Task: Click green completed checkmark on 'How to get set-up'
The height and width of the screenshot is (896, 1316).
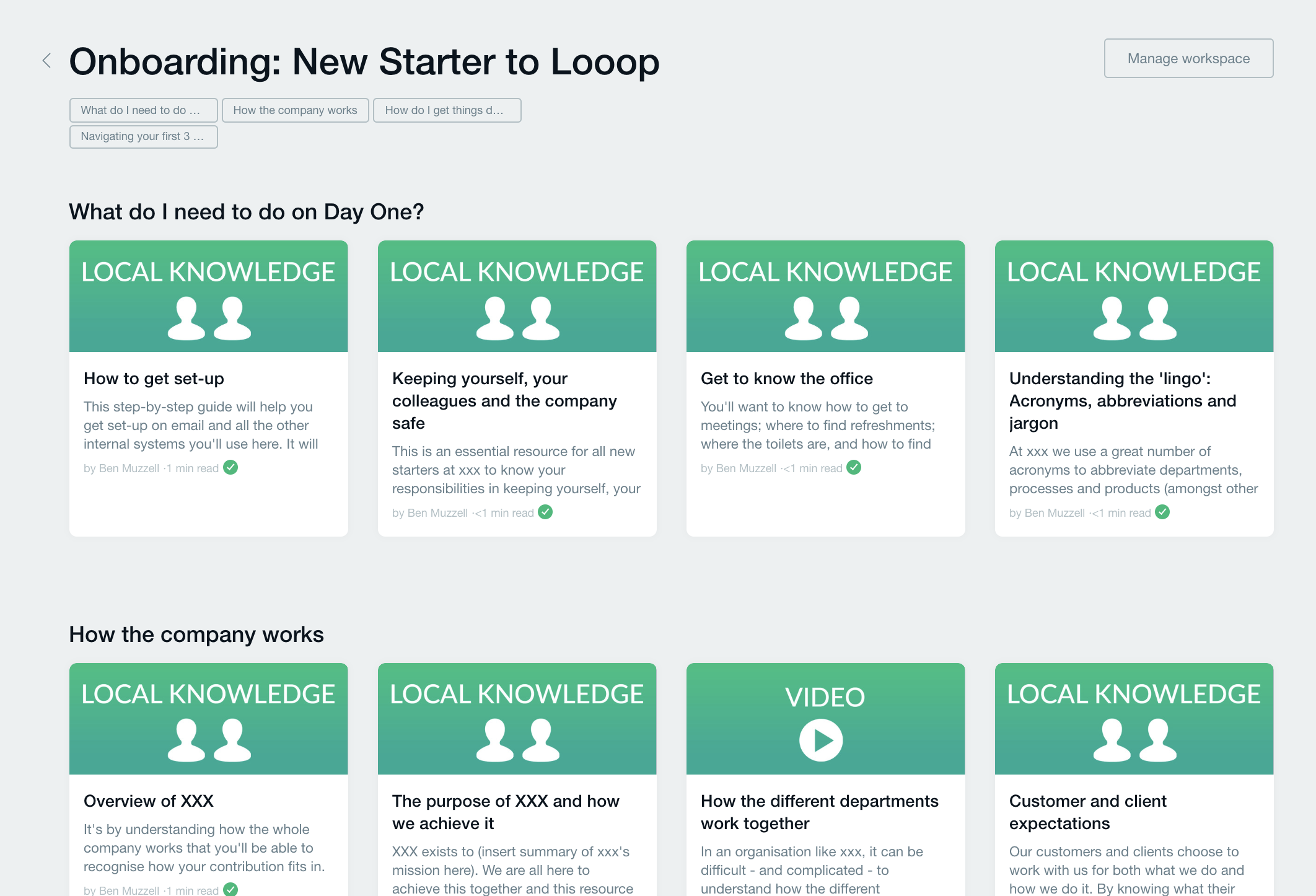Action: (230, 468)
